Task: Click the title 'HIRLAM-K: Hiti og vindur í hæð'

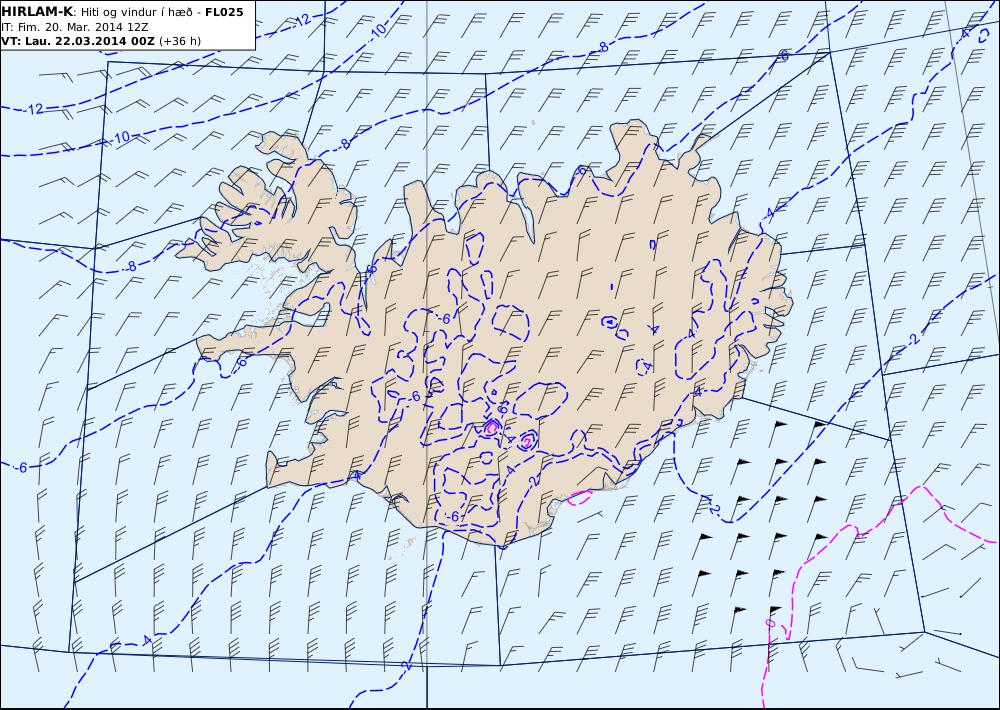Action: coord(97,12)
